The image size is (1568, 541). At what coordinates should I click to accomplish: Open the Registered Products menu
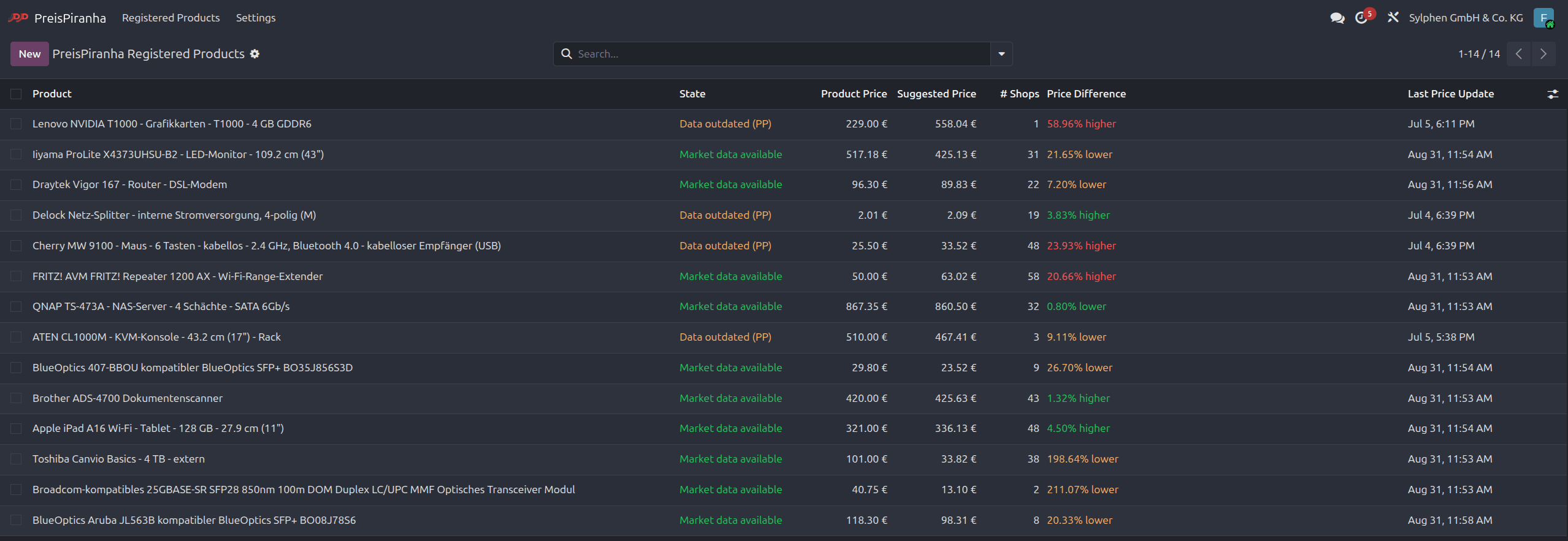[170, 18]
